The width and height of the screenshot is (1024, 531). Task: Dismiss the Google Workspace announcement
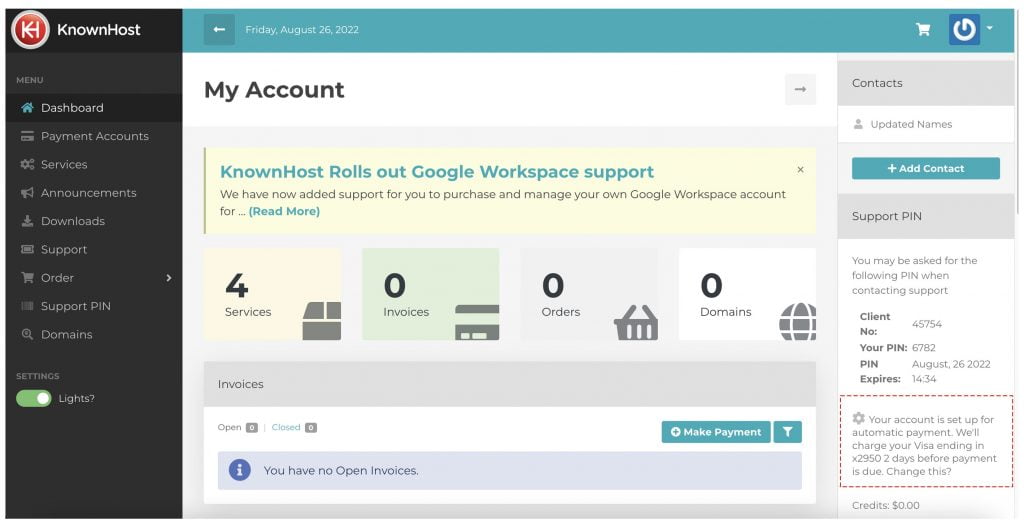(800, 170)
